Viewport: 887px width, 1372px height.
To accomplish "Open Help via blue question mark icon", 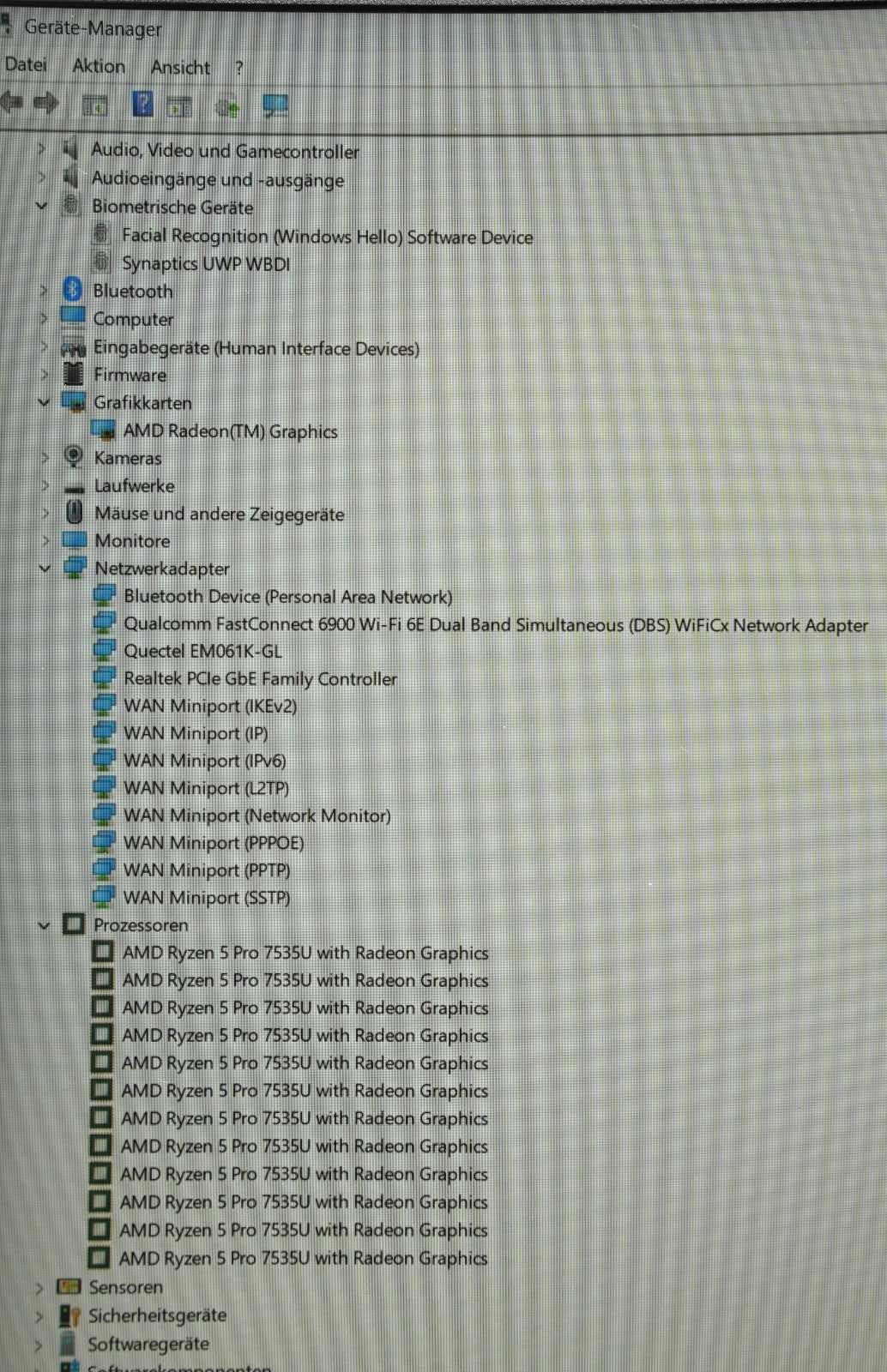I will click(142, 105).
